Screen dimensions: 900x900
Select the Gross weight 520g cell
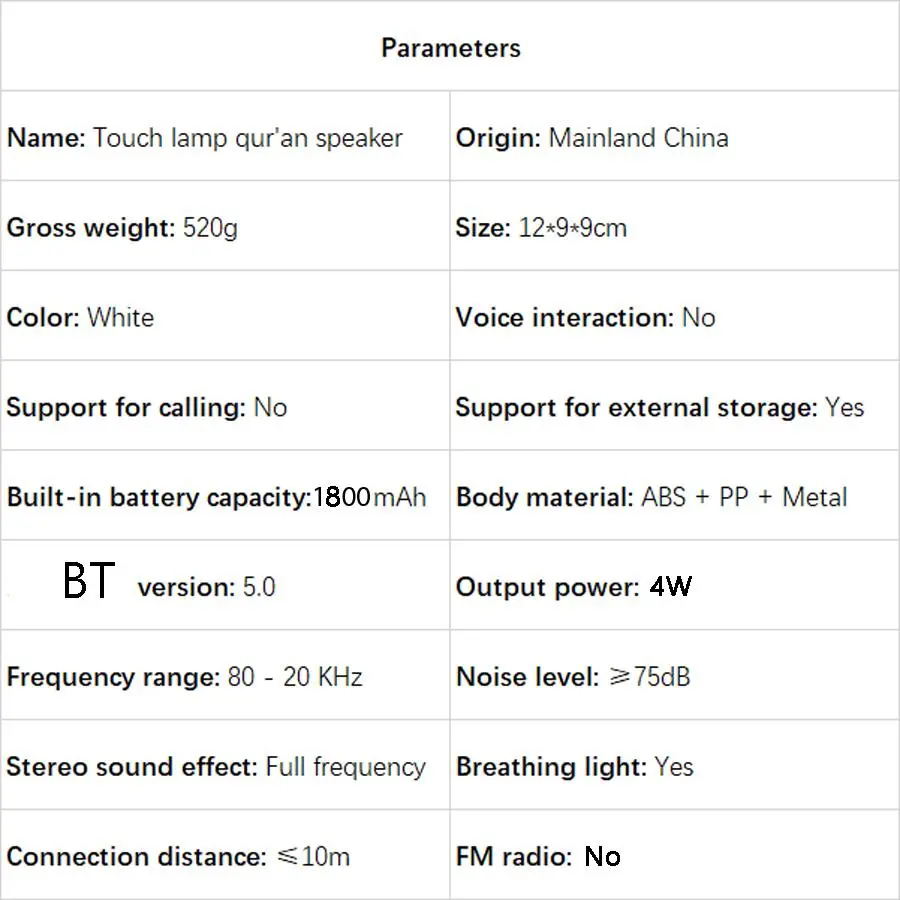click(x=122, y=228)
